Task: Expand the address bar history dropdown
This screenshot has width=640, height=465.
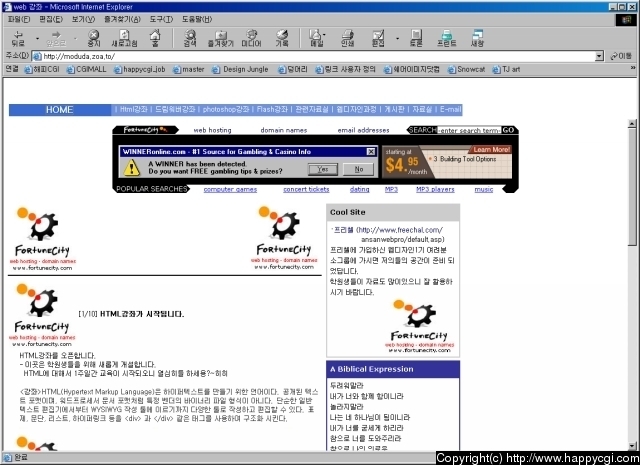Action: (599, 56)
